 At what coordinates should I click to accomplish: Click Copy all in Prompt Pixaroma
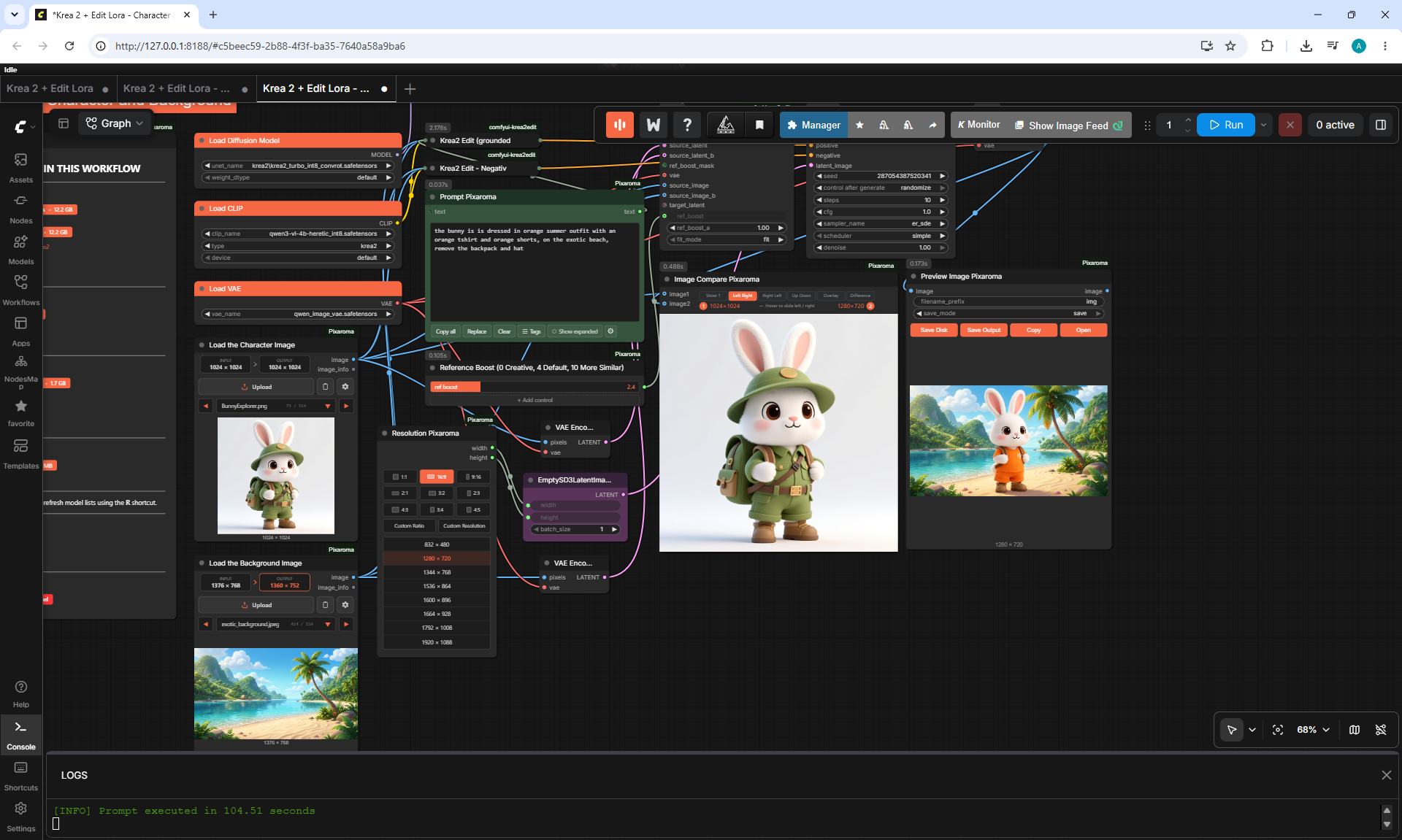[445, 331]
